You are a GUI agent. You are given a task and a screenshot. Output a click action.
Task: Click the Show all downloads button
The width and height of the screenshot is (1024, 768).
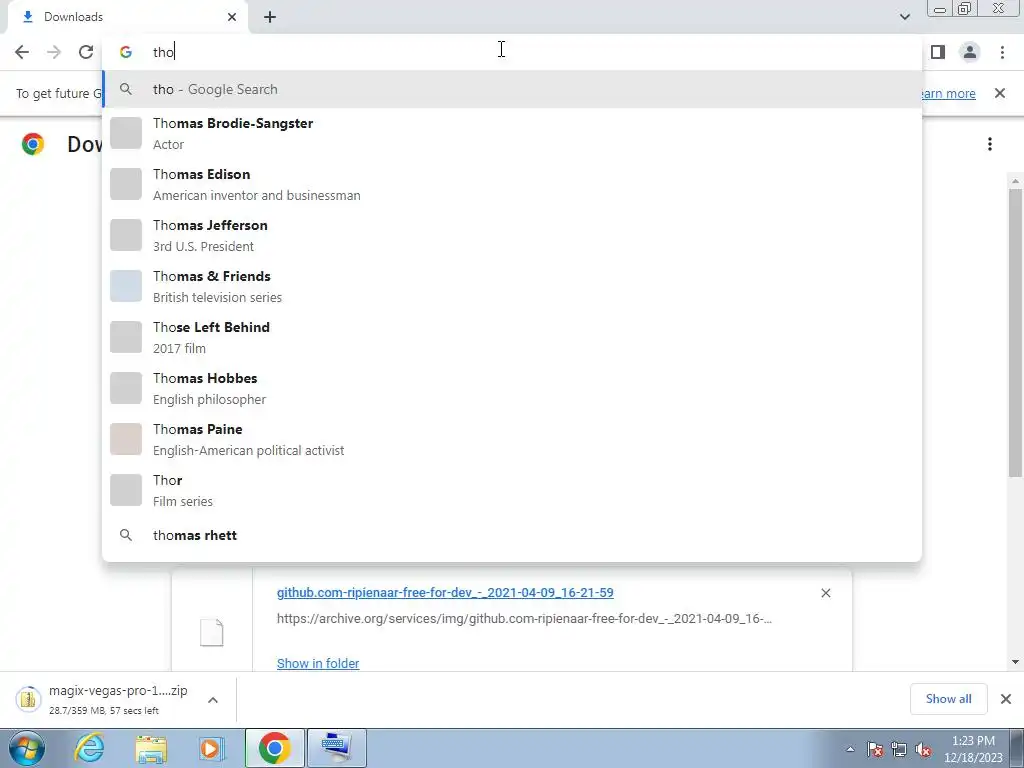948,699
